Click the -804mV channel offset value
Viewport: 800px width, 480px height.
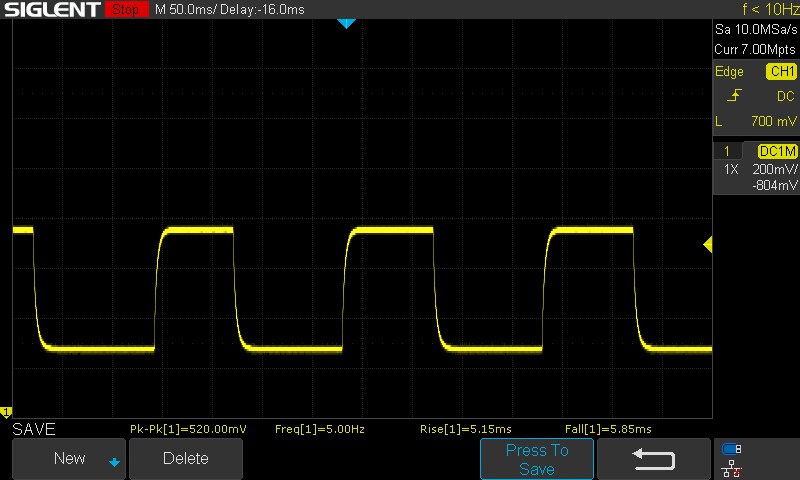tap(774, 185)
